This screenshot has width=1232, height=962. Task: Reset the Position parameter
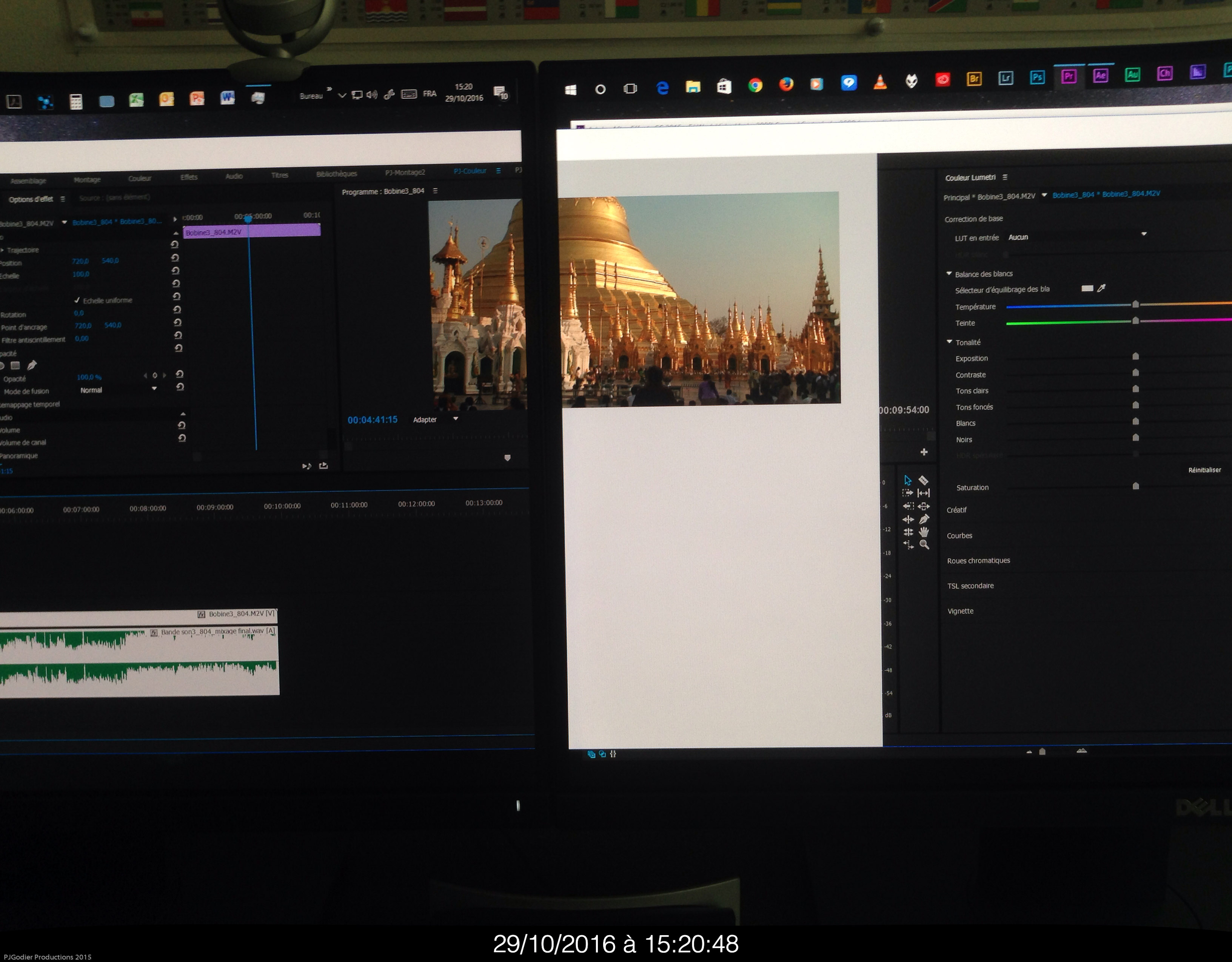pyautogui.click(x=176, y=258)
